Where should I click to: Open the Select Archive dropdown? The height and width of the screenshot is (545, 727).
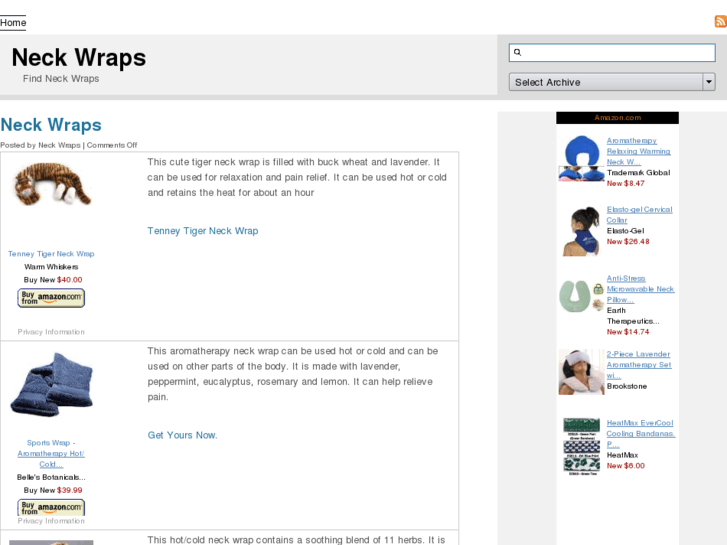612,82
